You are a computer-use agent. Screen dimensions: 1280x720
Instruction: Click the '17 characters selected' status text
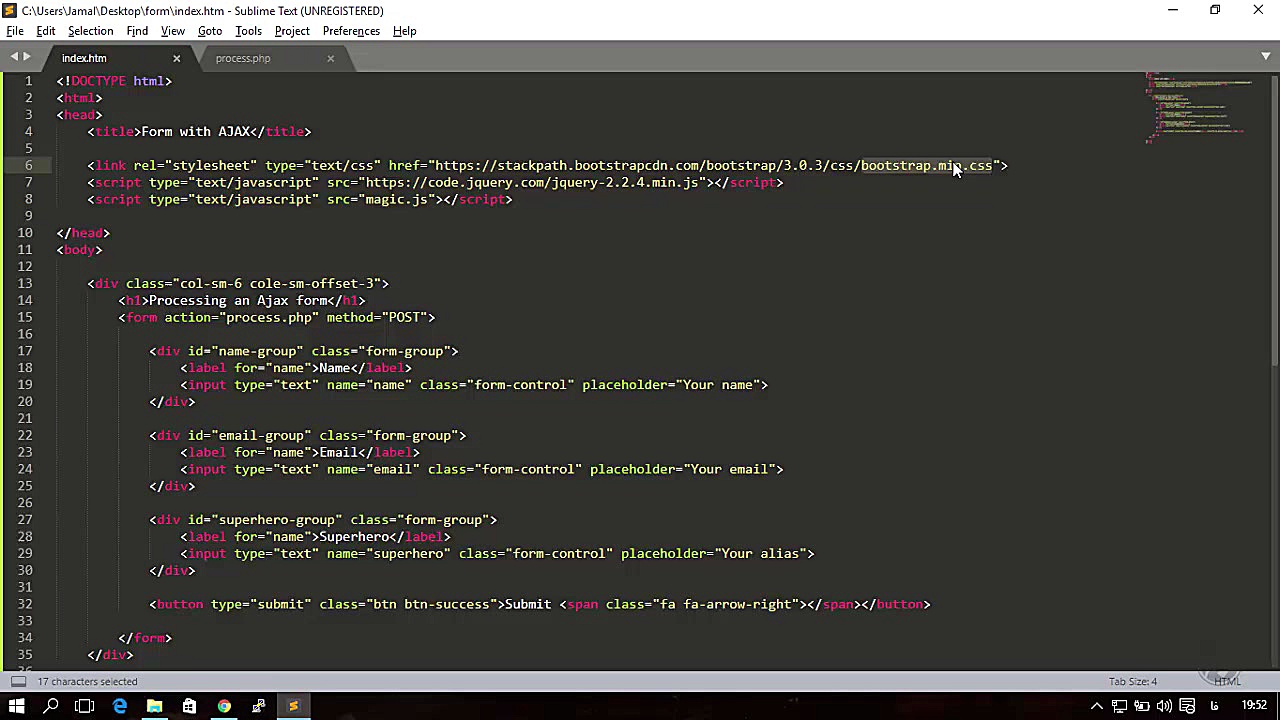click(x=87, y=681)
